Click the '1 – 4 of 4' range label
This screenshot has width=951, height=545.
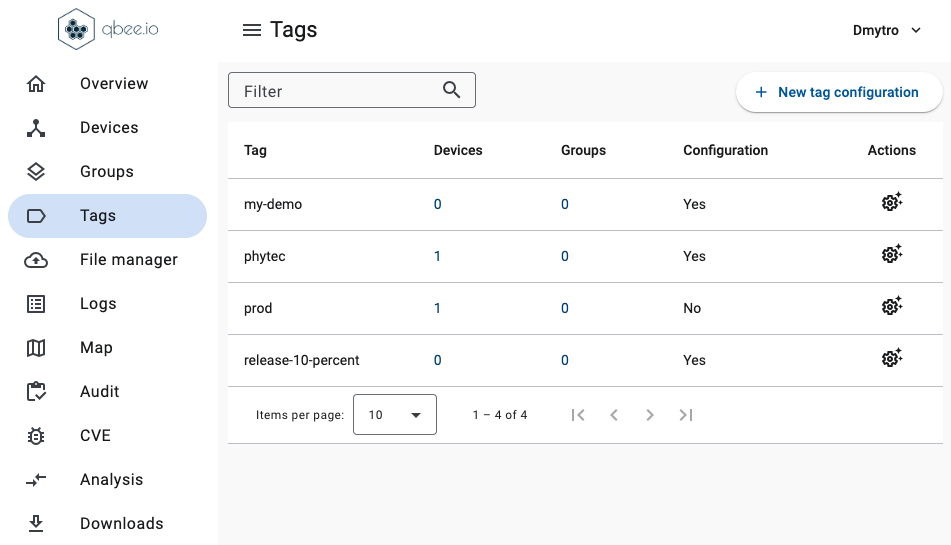point(500,415)
